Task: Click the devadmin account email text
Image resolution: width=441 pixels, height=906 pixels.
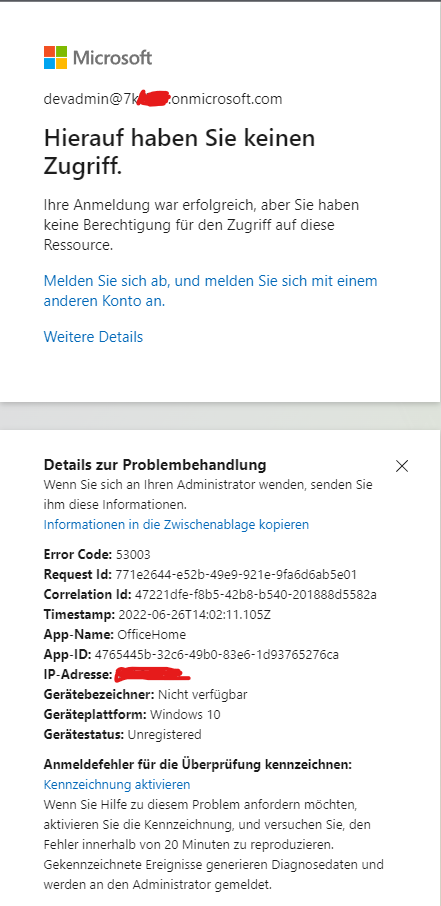Action: [163, 99]
